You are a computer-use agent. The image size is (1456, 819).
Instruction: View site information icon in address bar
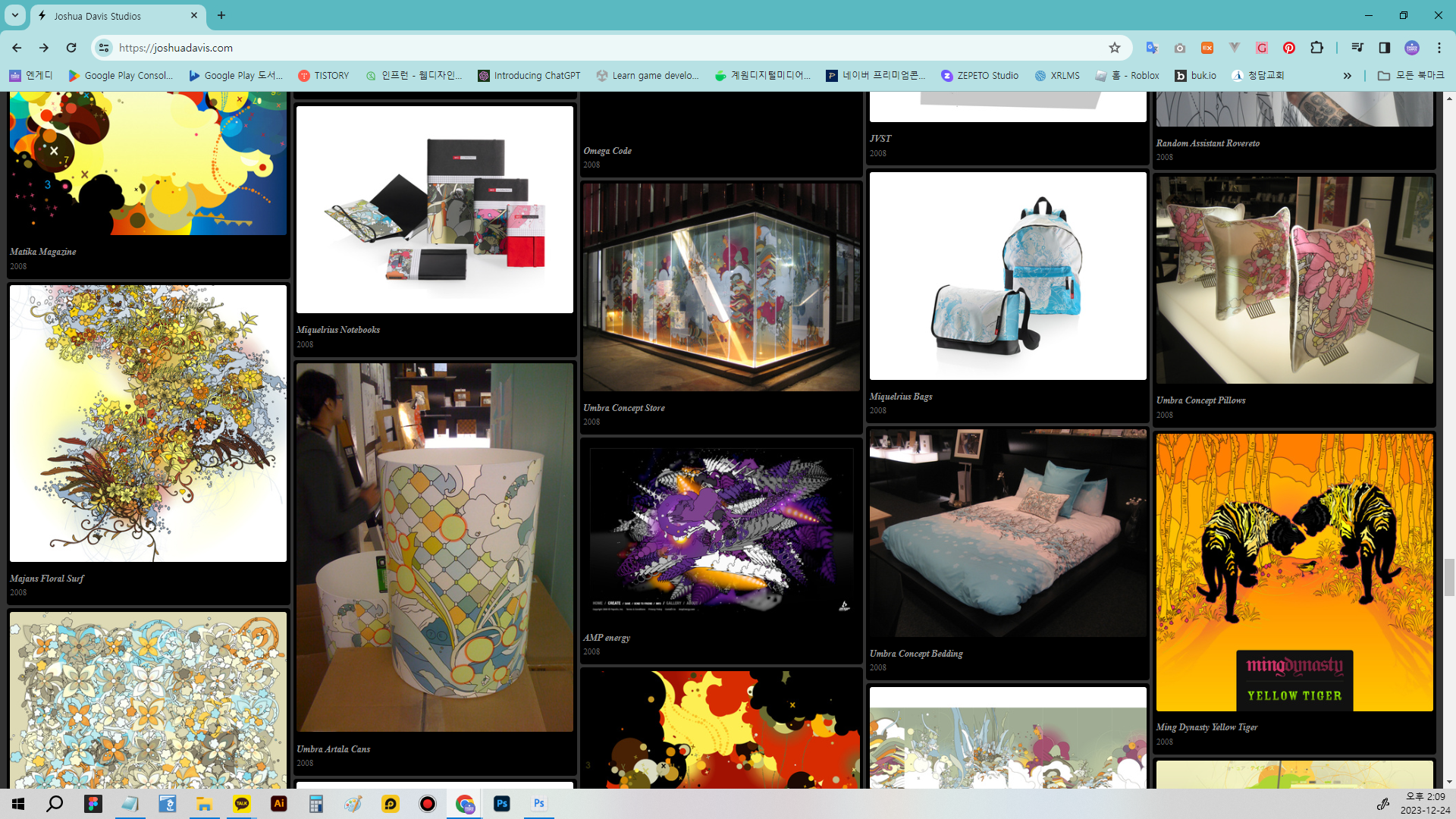tap(104, 48)
